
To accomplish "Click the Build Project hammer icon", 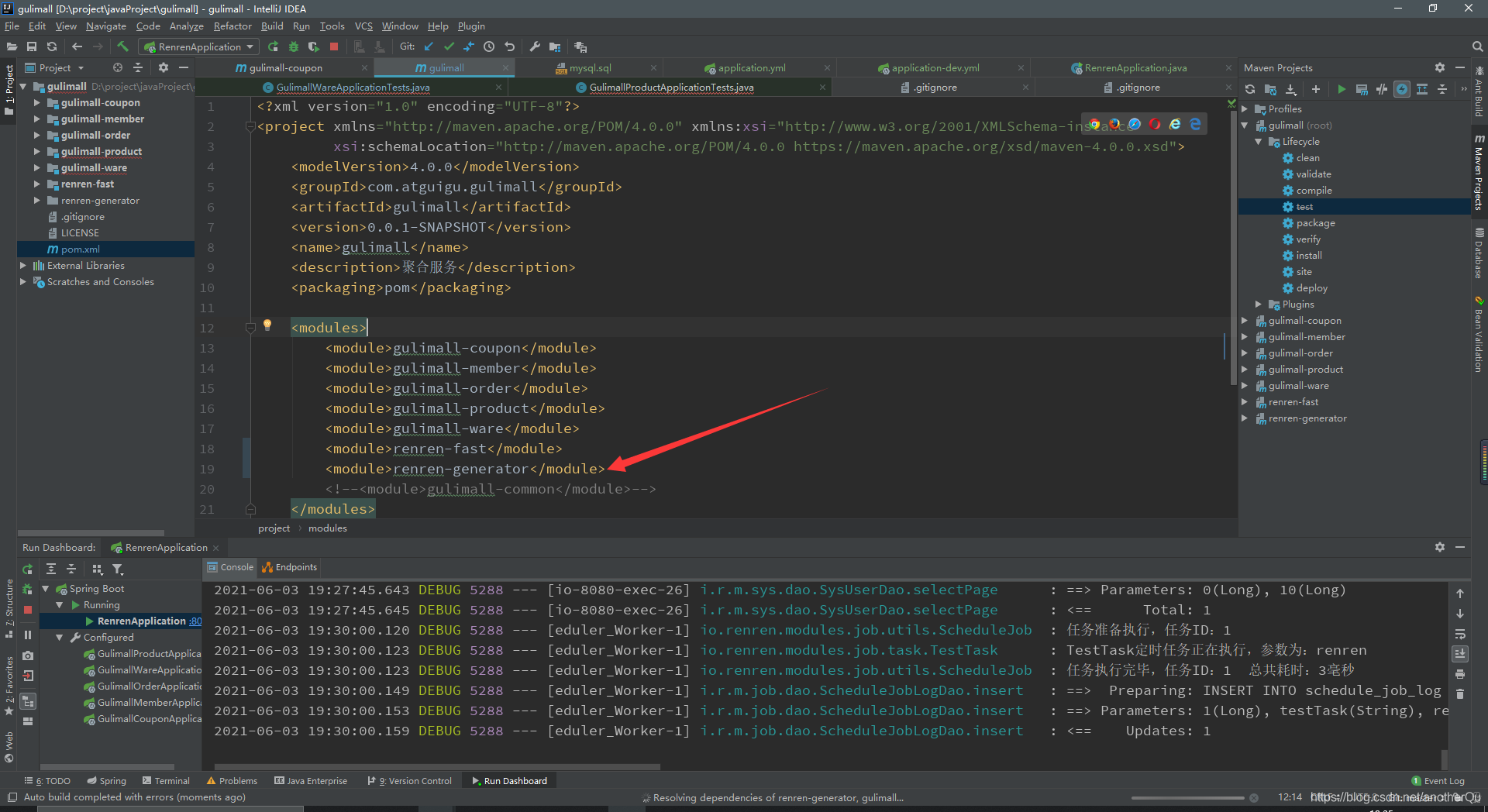I will pyautogui.click(x=122, y=46).
